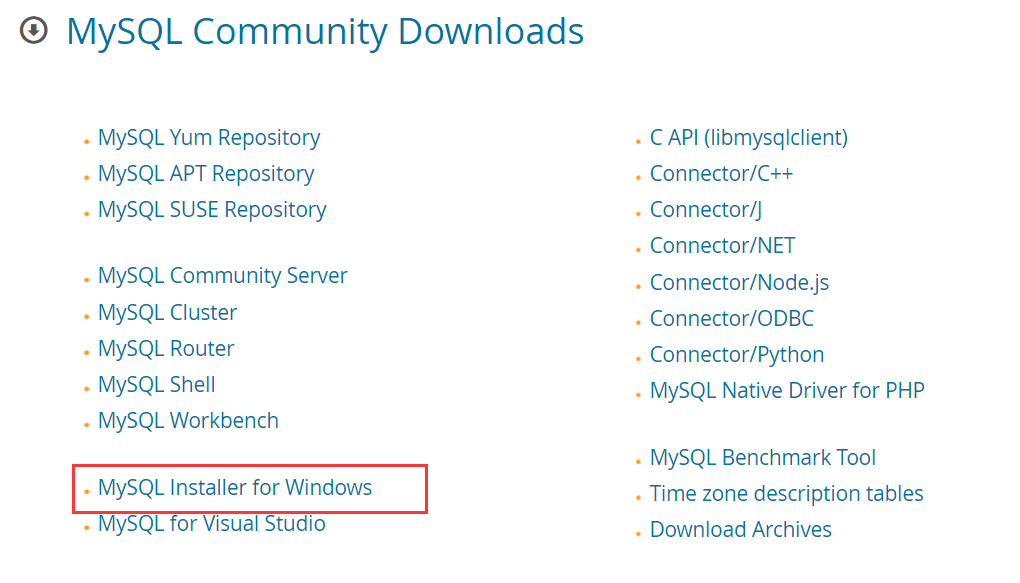
Task: Open Time zone description tables link
Action: (786, 494)
